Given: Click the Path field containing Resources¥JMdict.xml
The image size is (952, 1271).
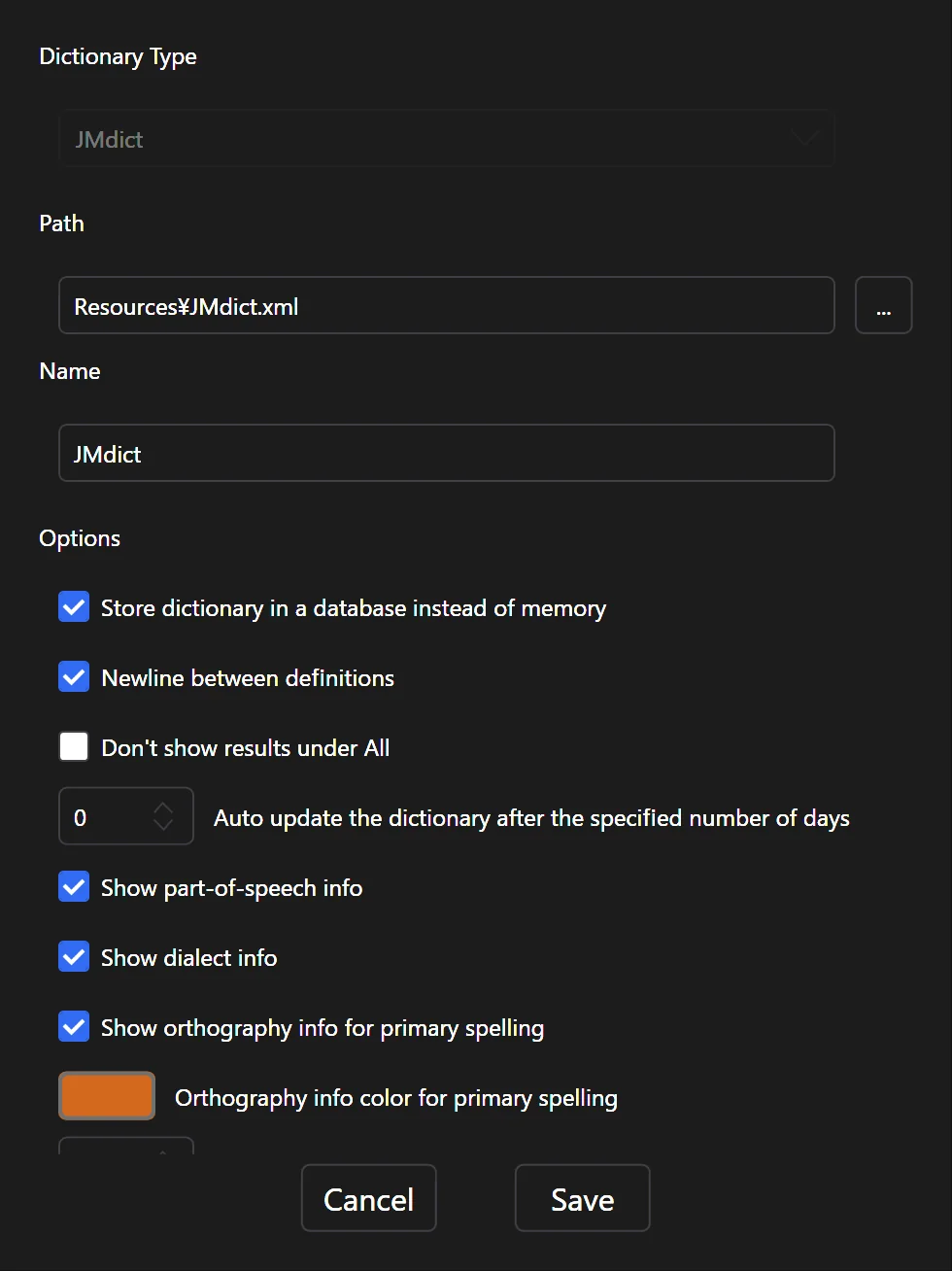Looking at the screenshot, I should 446,306.
